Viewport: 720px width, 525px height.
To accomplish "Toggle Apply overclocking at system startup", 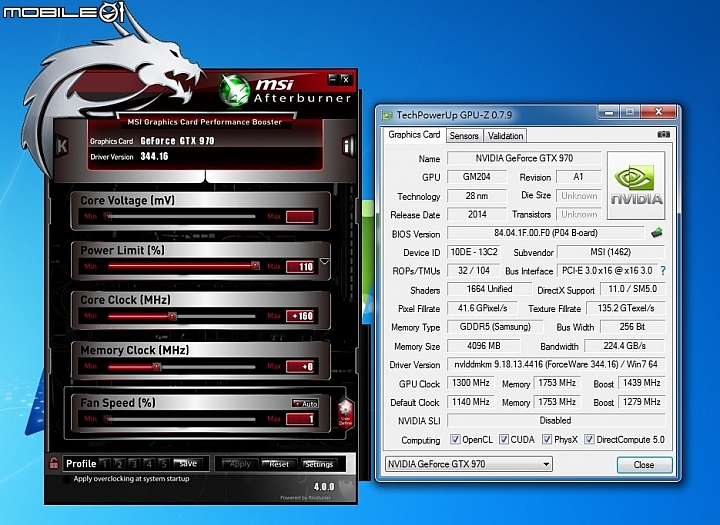I will 68,479.
